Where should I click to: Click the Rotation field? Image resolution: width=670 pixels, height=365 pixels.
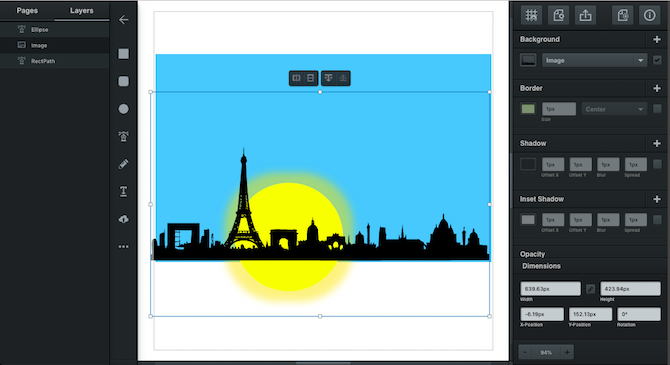pos(639,314)
